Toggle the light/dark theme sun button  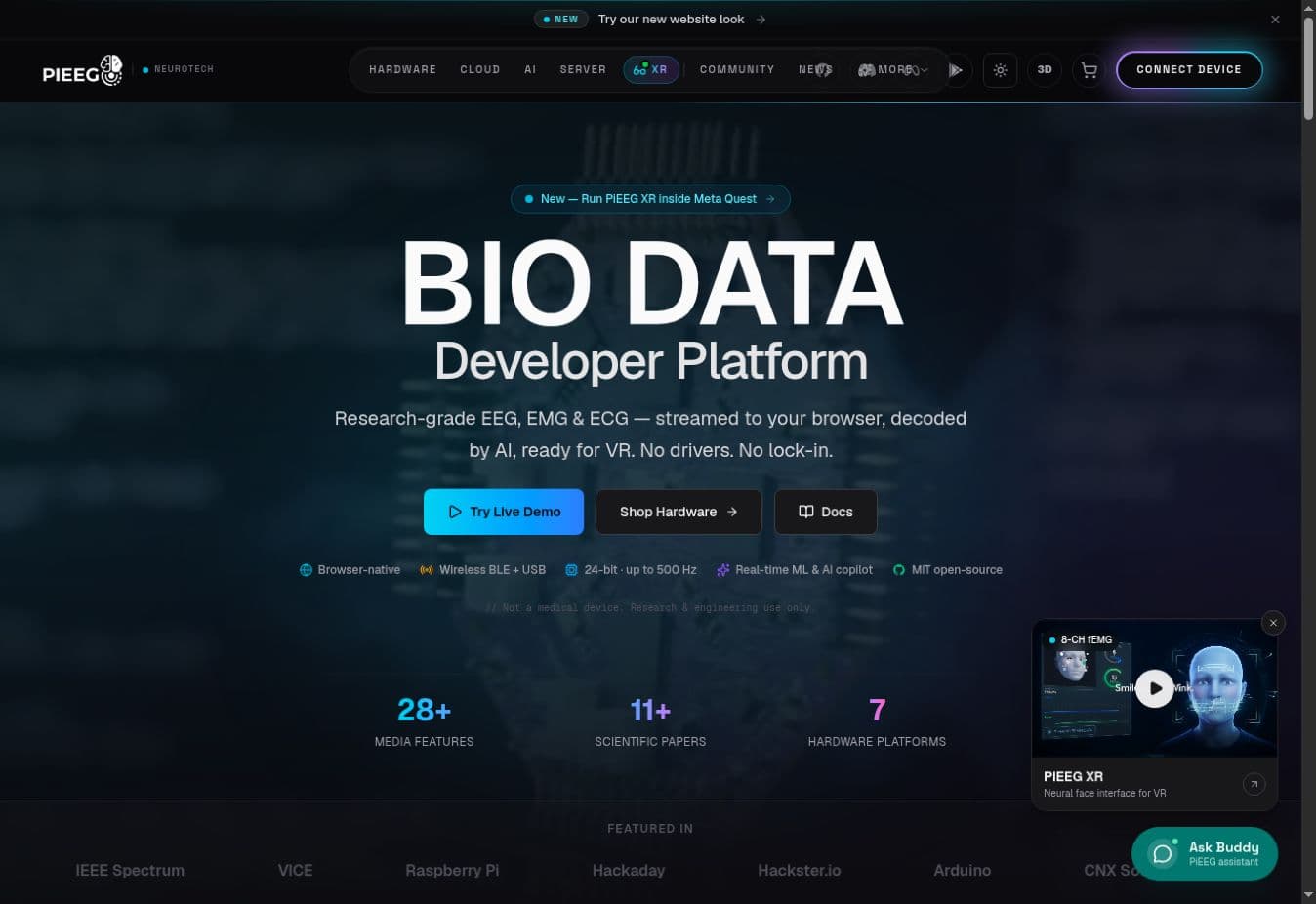click(x=1000, y=70)
